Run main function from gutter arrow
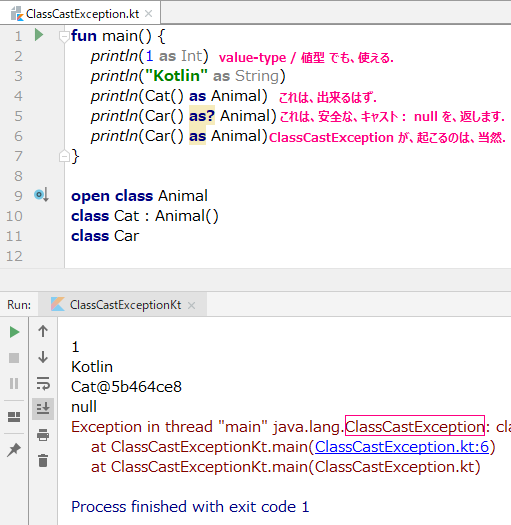Image resolution: width=511 pixels, height=525 pixels. click(39, 35)
